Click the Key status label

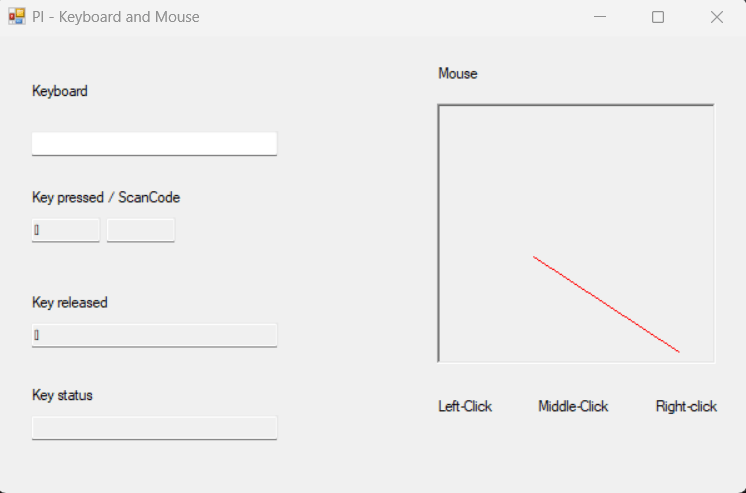coord(62,395)
